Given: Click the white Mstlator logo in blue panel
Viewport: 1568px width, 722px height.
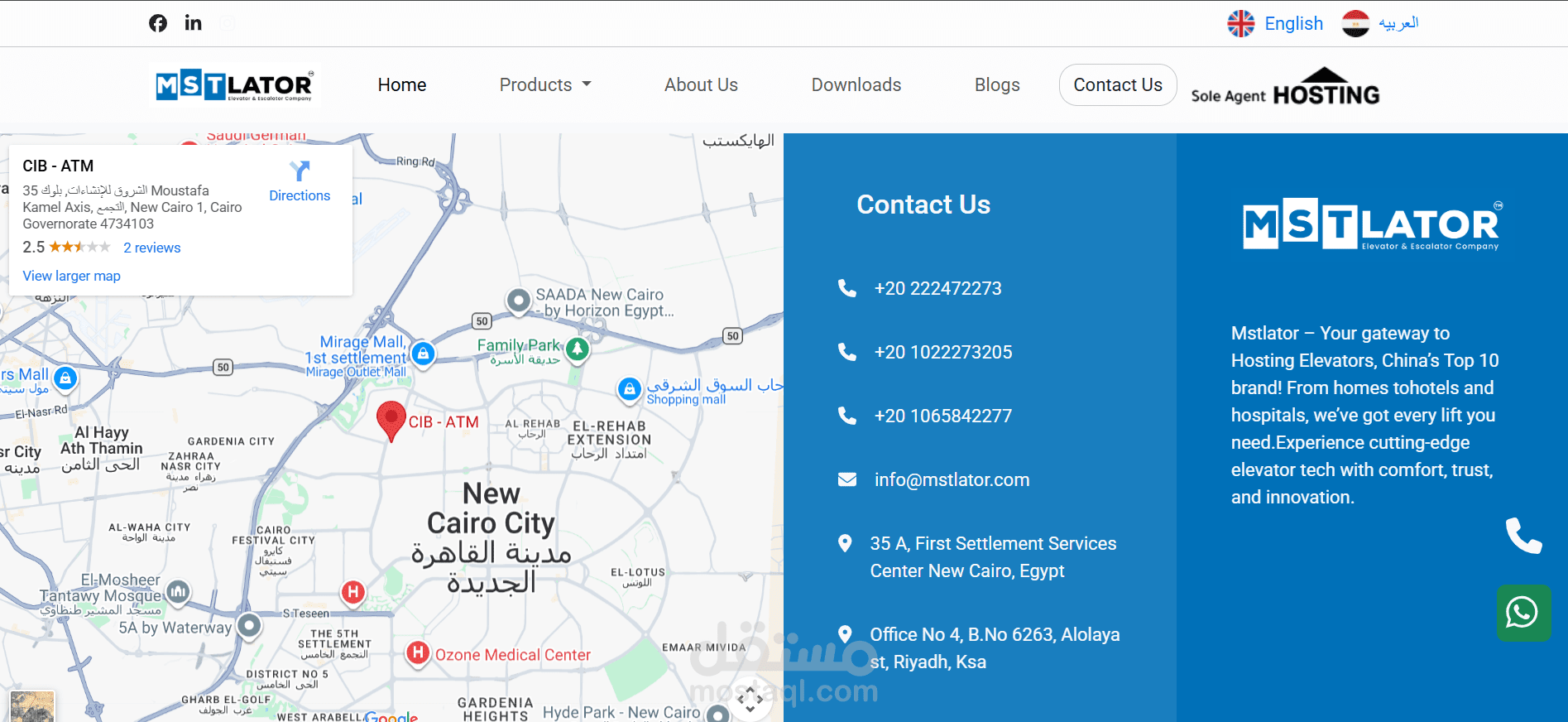Looking at the screenshot, I should (x=1373, y=224).
